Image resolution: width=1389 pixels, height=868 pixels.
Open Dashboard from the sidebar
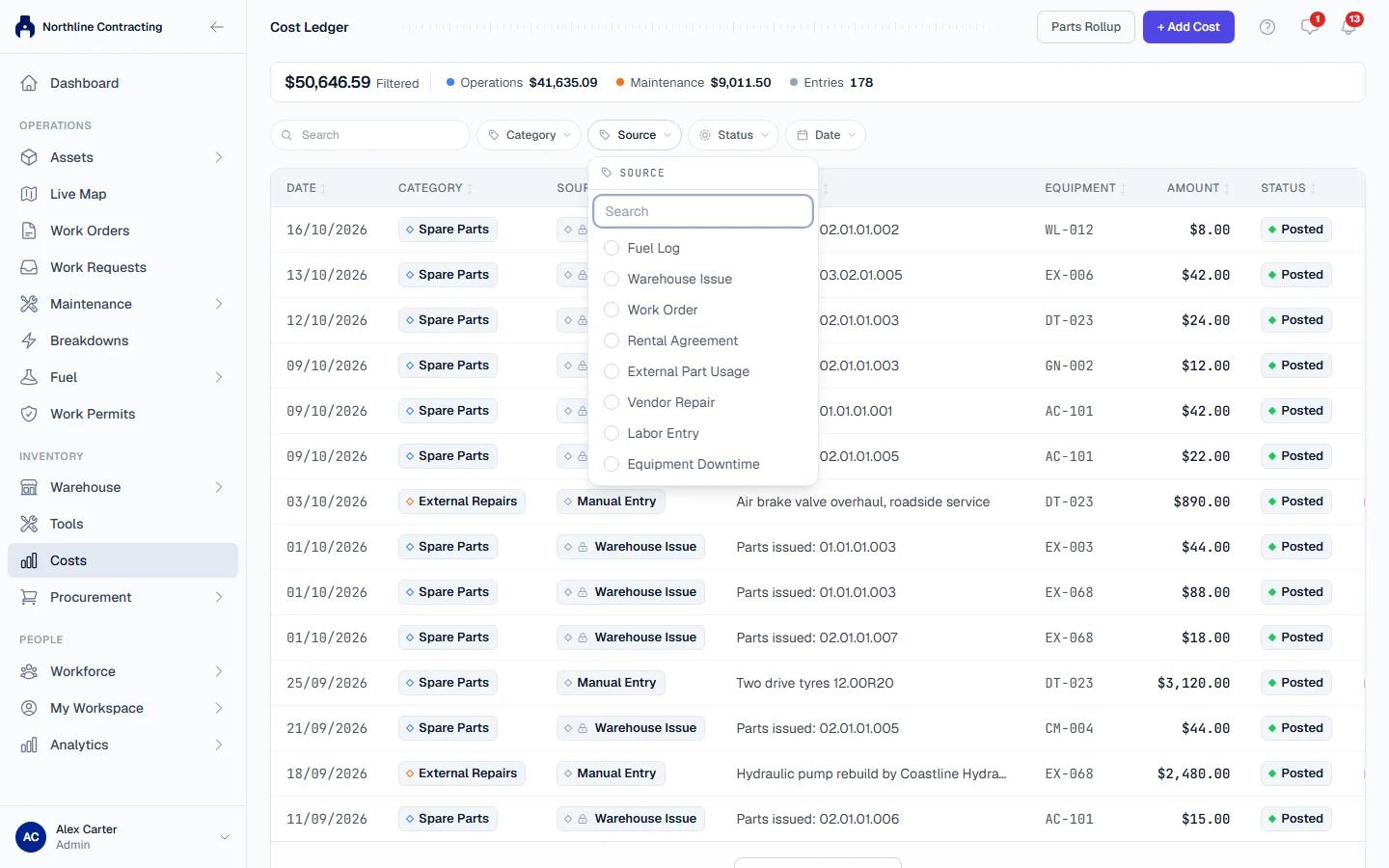[123, 83]
